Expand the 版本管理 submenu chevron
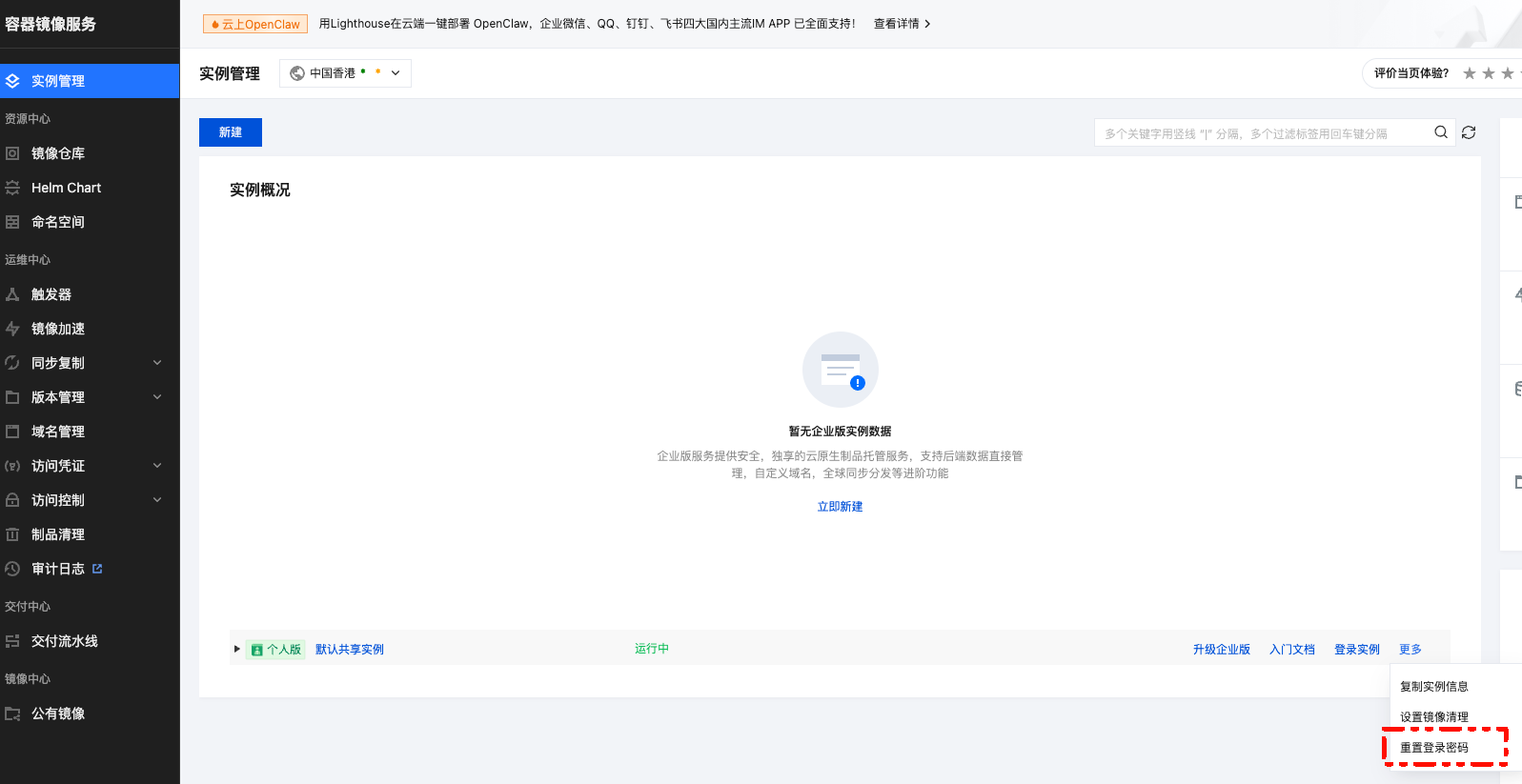This screenshot has height=784, width=1522. (157, 397)
